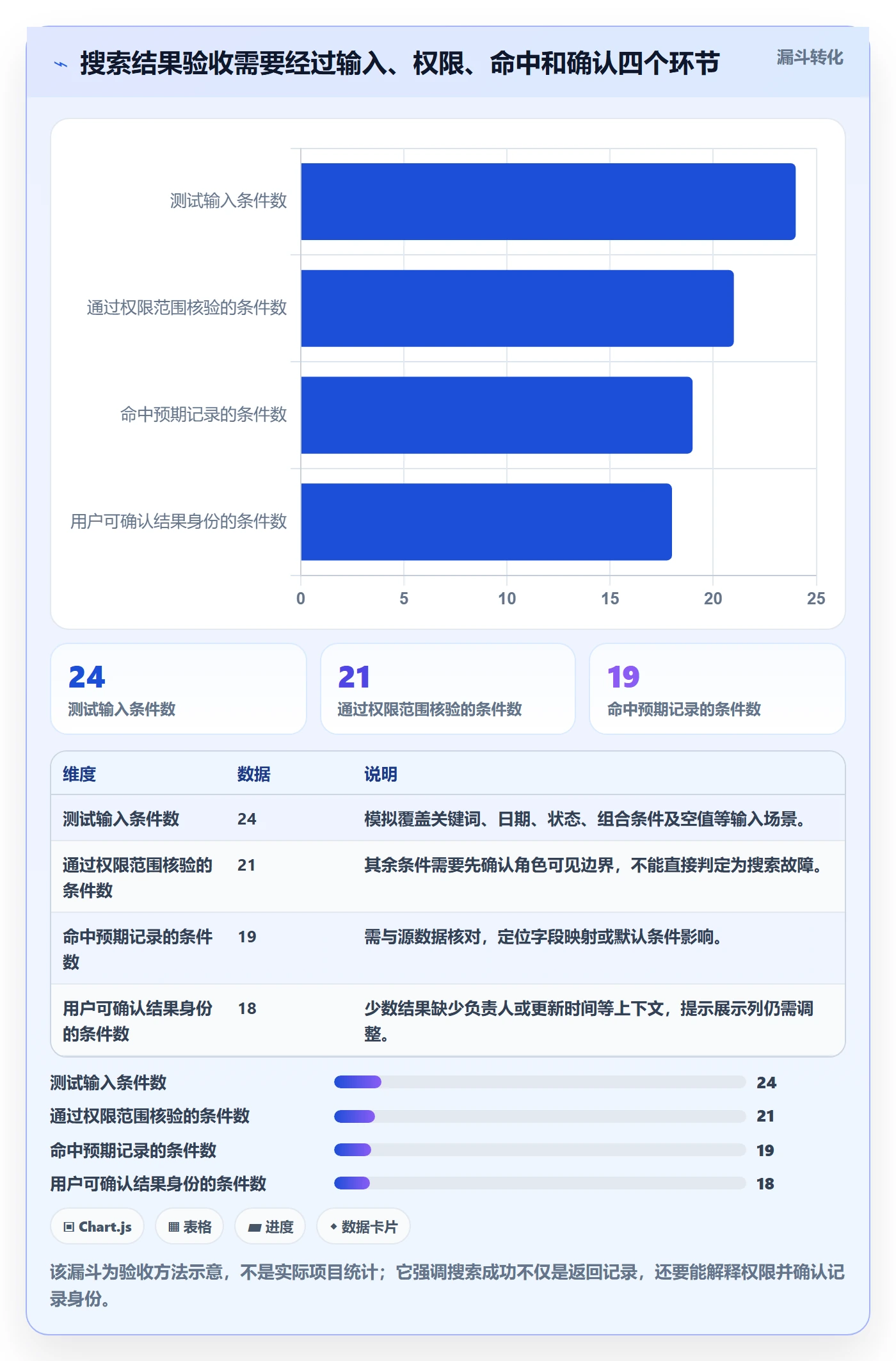
Task: Click the 用户可确认结果身份的条件数 progress bar
Action: click(x=540, y=1183)
